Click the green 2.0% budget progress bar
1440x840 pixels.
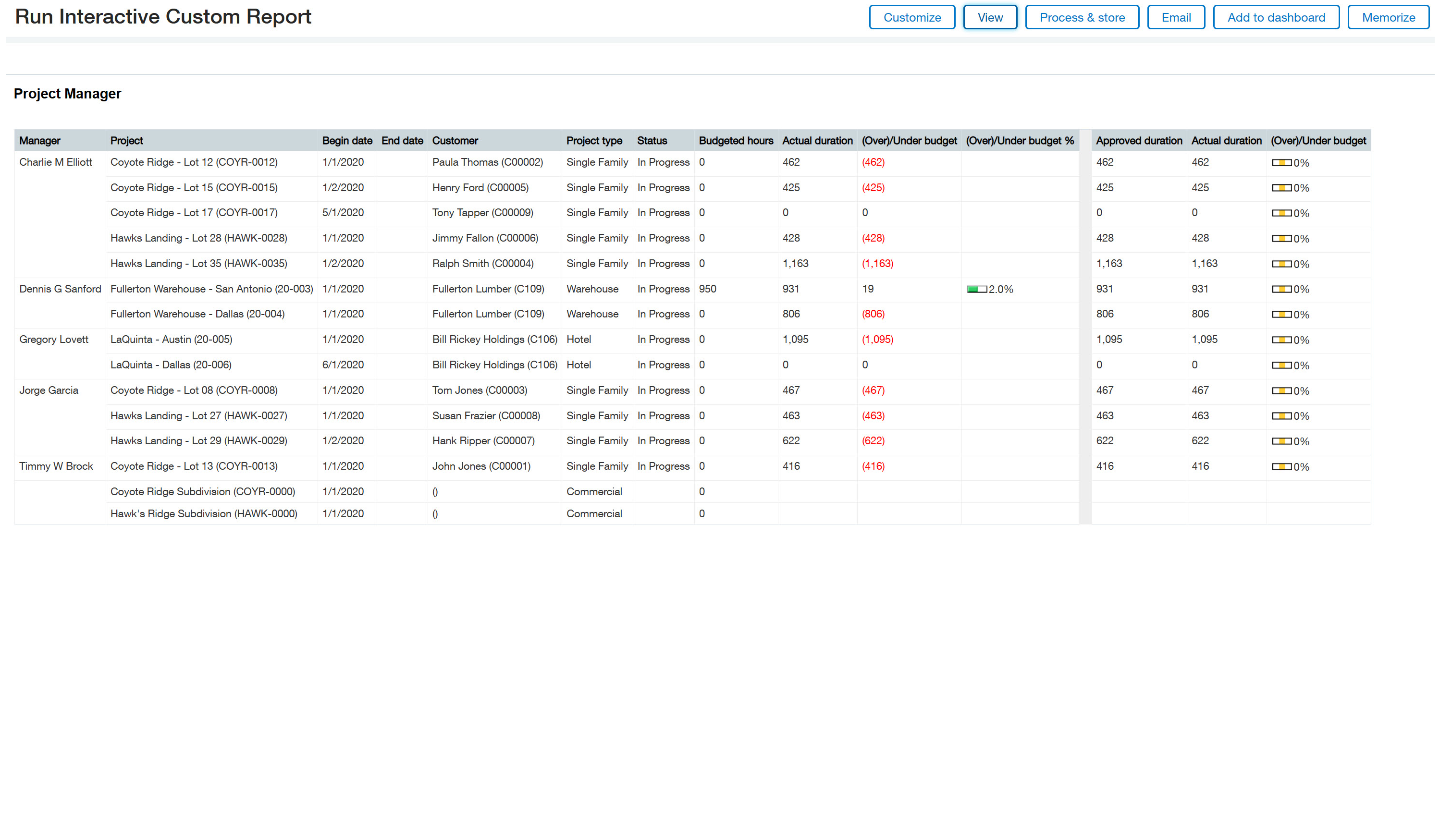[976, 290]
